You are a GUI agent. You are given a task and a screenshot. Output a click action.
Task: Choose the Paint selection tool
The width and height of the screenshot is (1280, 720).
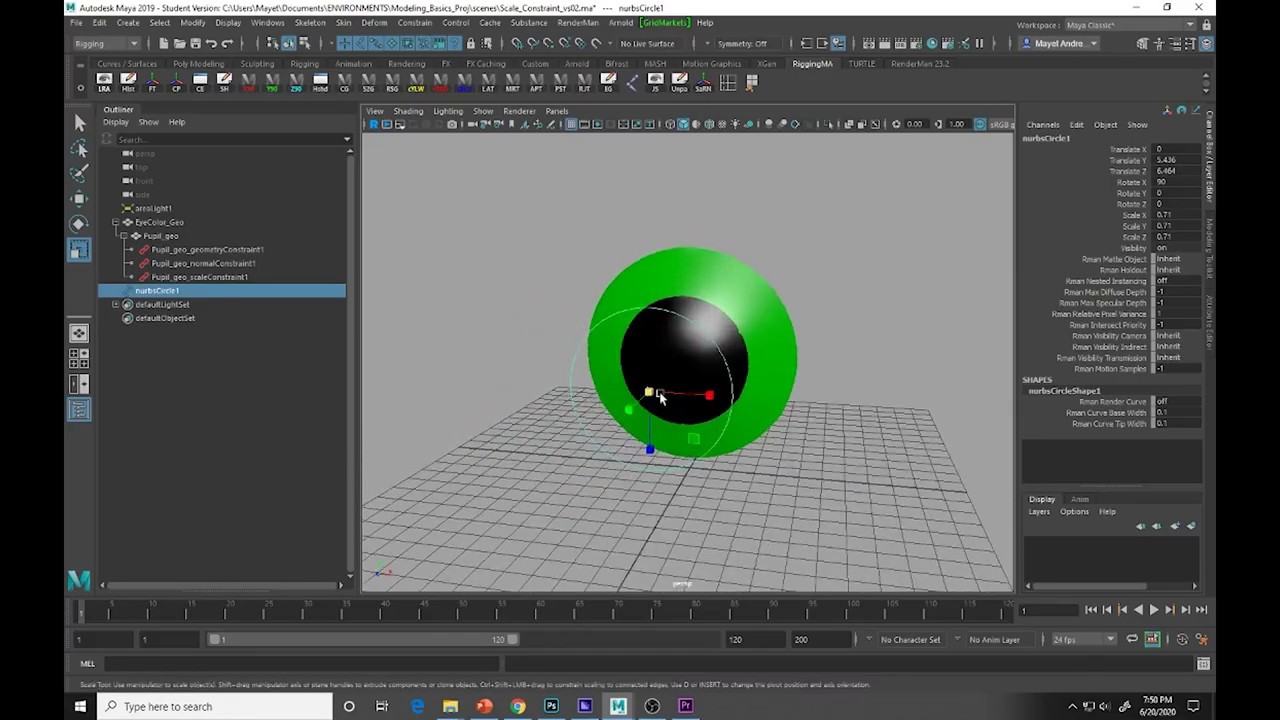click(x=79, y=173)
